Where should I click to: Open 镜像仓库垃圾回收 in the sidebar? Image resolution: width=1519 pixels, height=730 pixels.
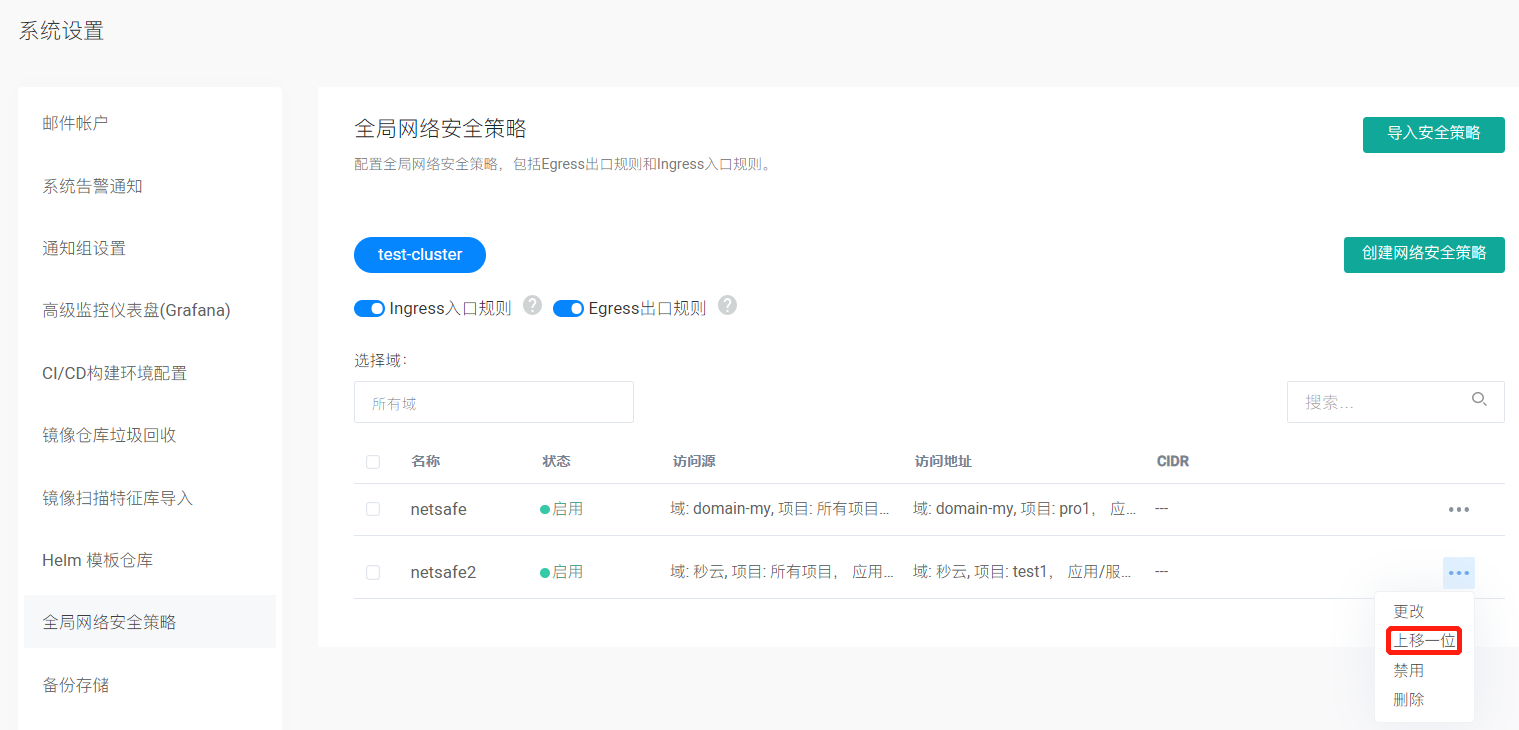[x=109, y=435]
